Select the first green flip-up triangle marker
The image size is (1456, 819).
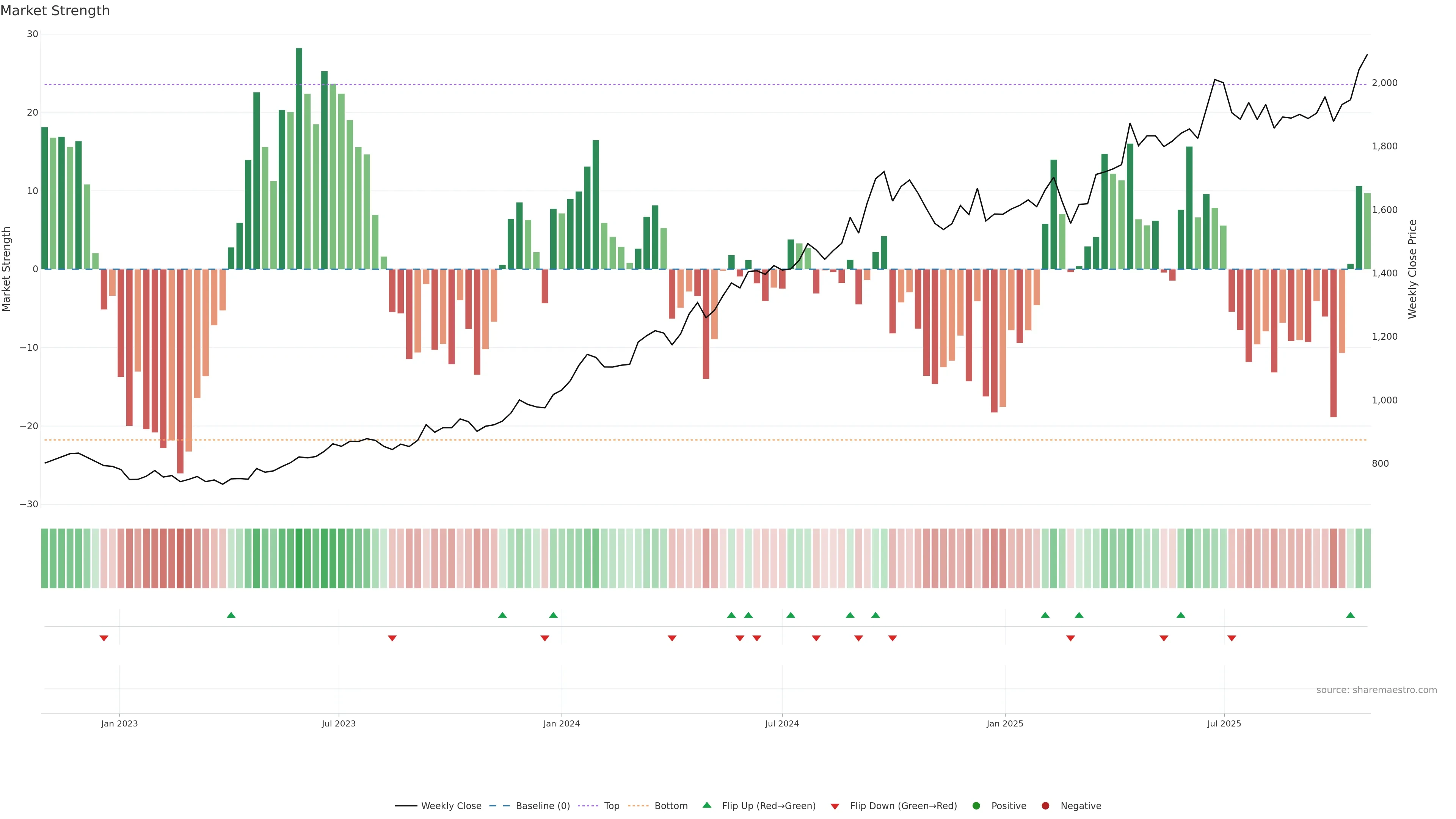click(x=231, y=615)
